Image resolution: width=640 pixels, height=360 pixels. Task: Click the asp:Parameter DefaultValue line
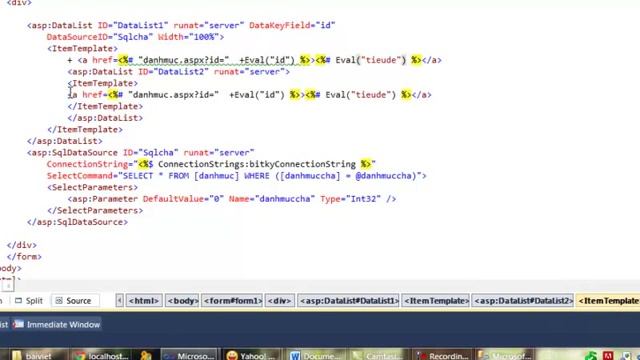point(231,199)
